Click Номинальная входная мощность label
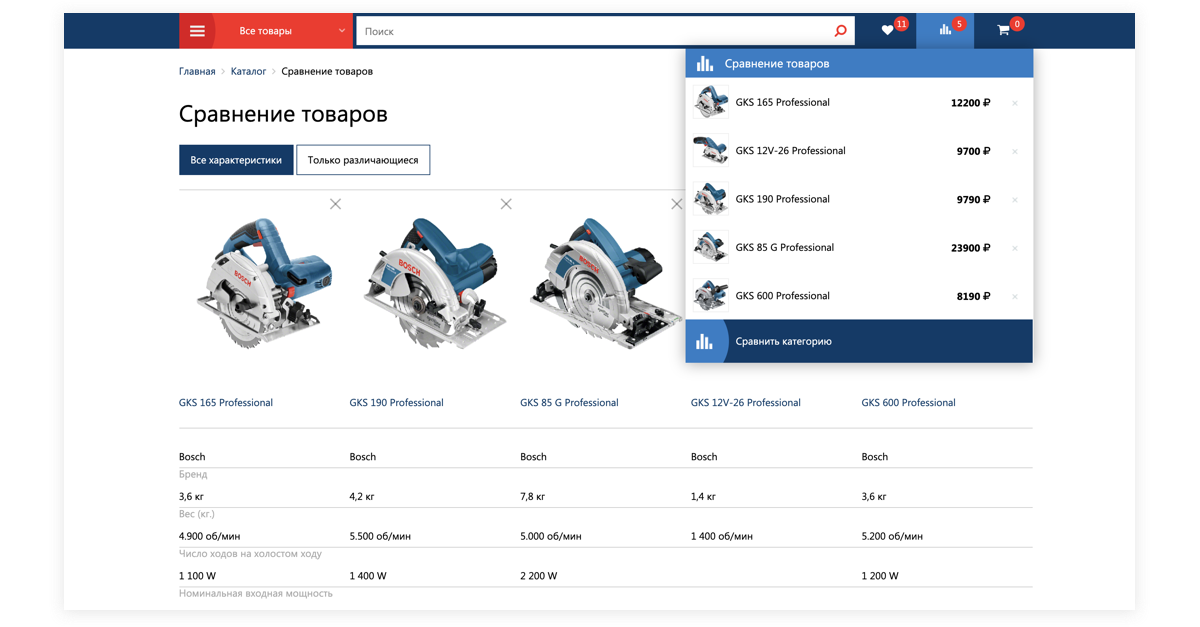 coord(255,594)
